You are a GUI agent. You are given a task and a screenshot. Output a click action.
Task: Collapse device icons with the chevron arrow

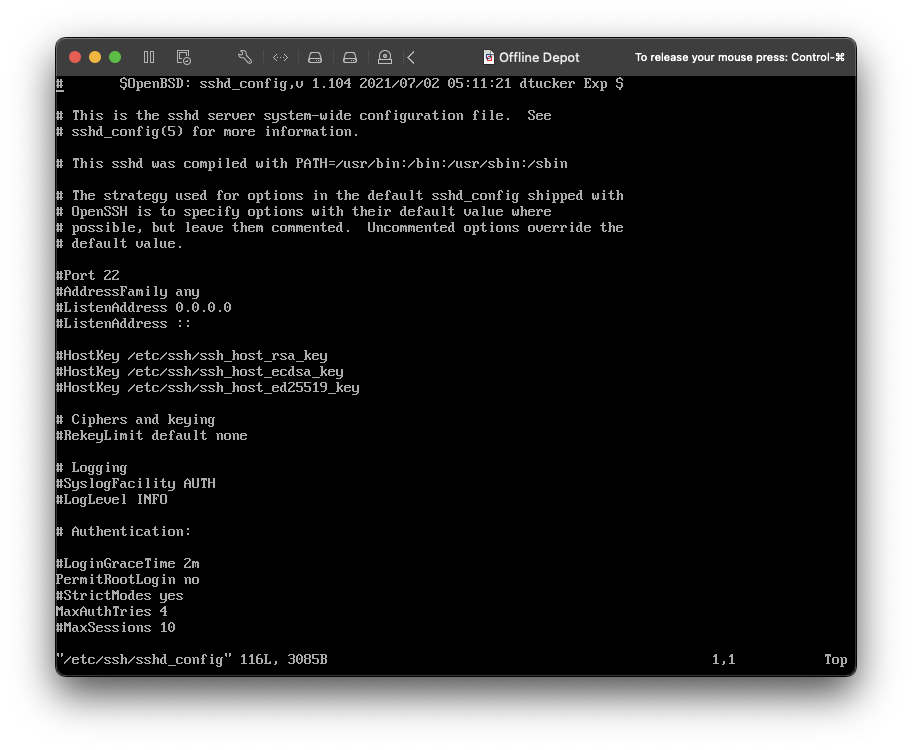(x=411, y=57)
